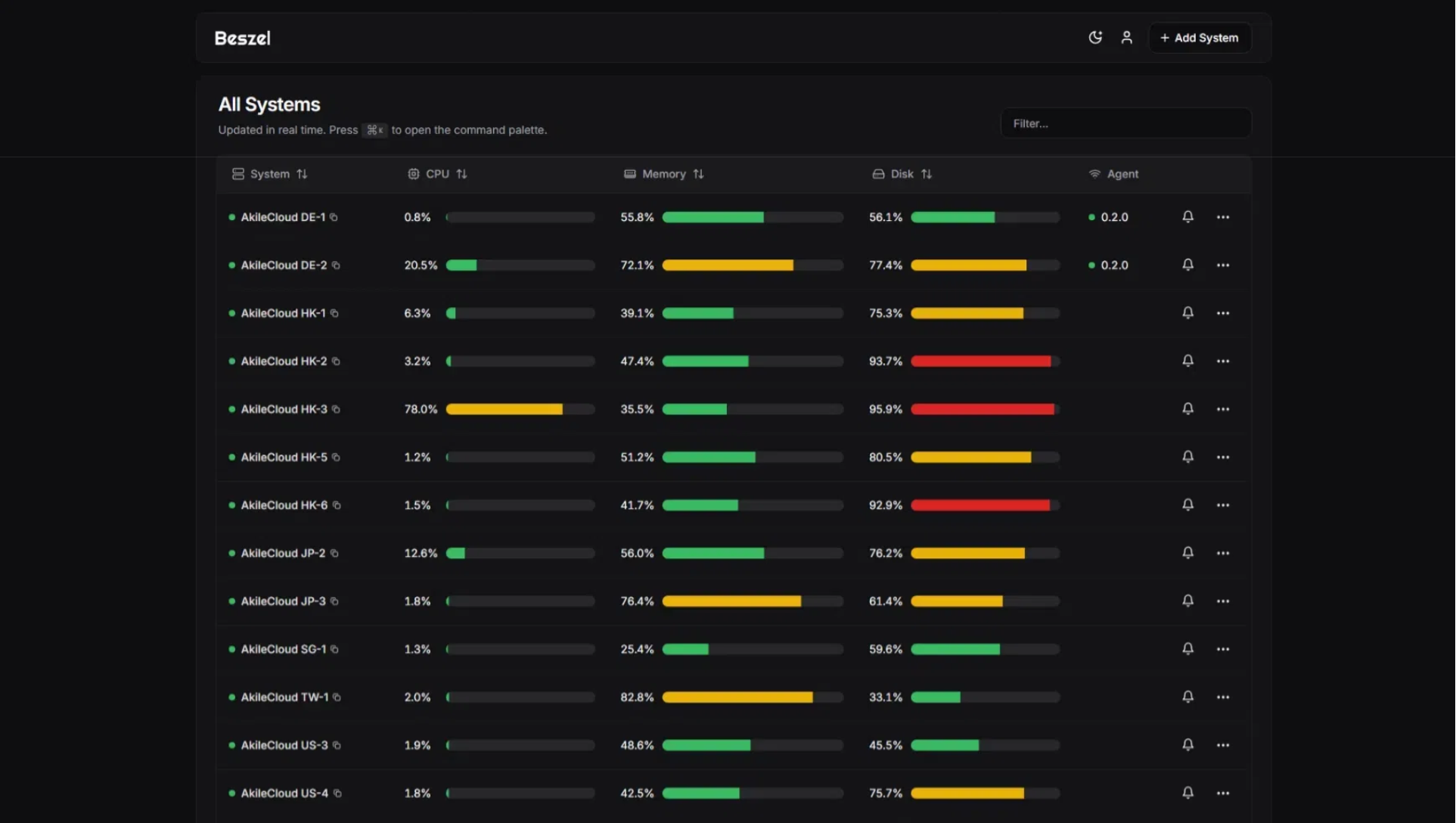Click agent version 0.2.0 for AkileCloud DE-2
Image resolution: width=1456 pixels, height=823 pixels.
[x=1113, y=266]
